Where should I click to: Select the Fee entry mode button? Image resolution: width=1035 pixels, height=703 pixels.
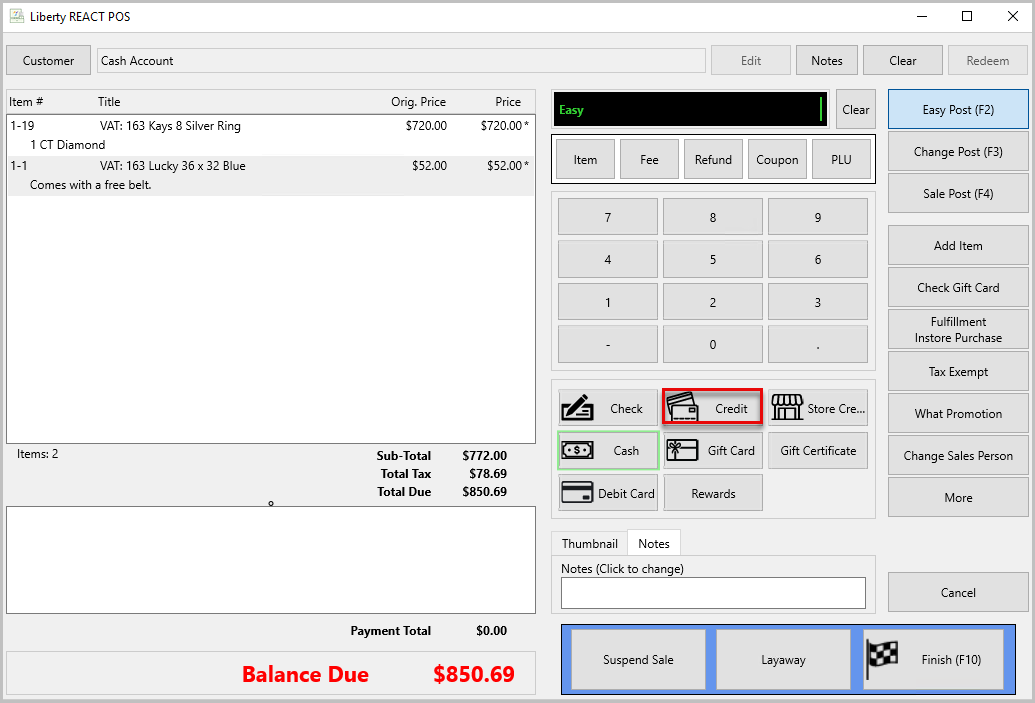click(649, 159)
